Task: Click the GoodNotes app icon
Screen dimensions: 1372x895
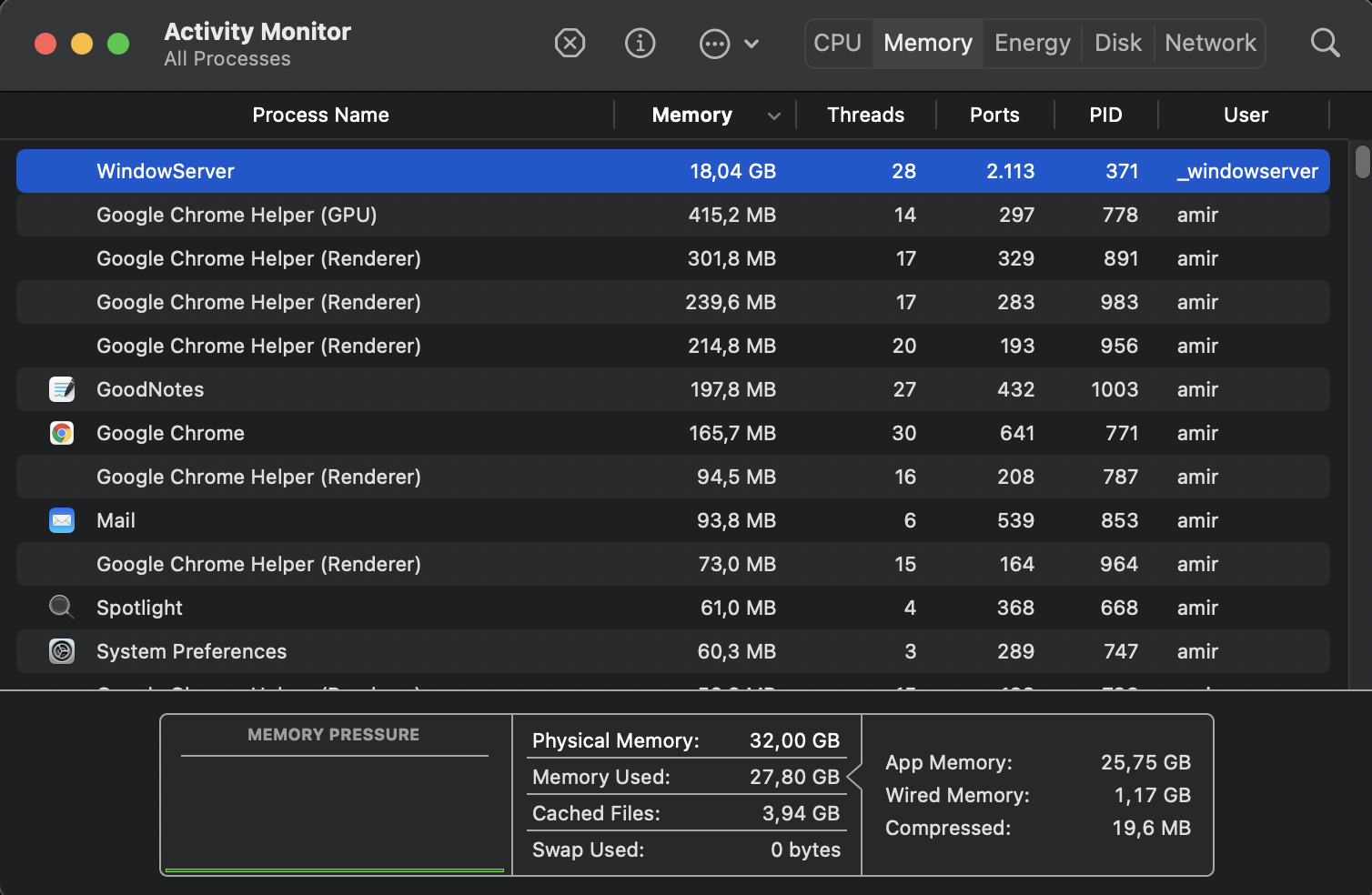Action: (62, 389)
